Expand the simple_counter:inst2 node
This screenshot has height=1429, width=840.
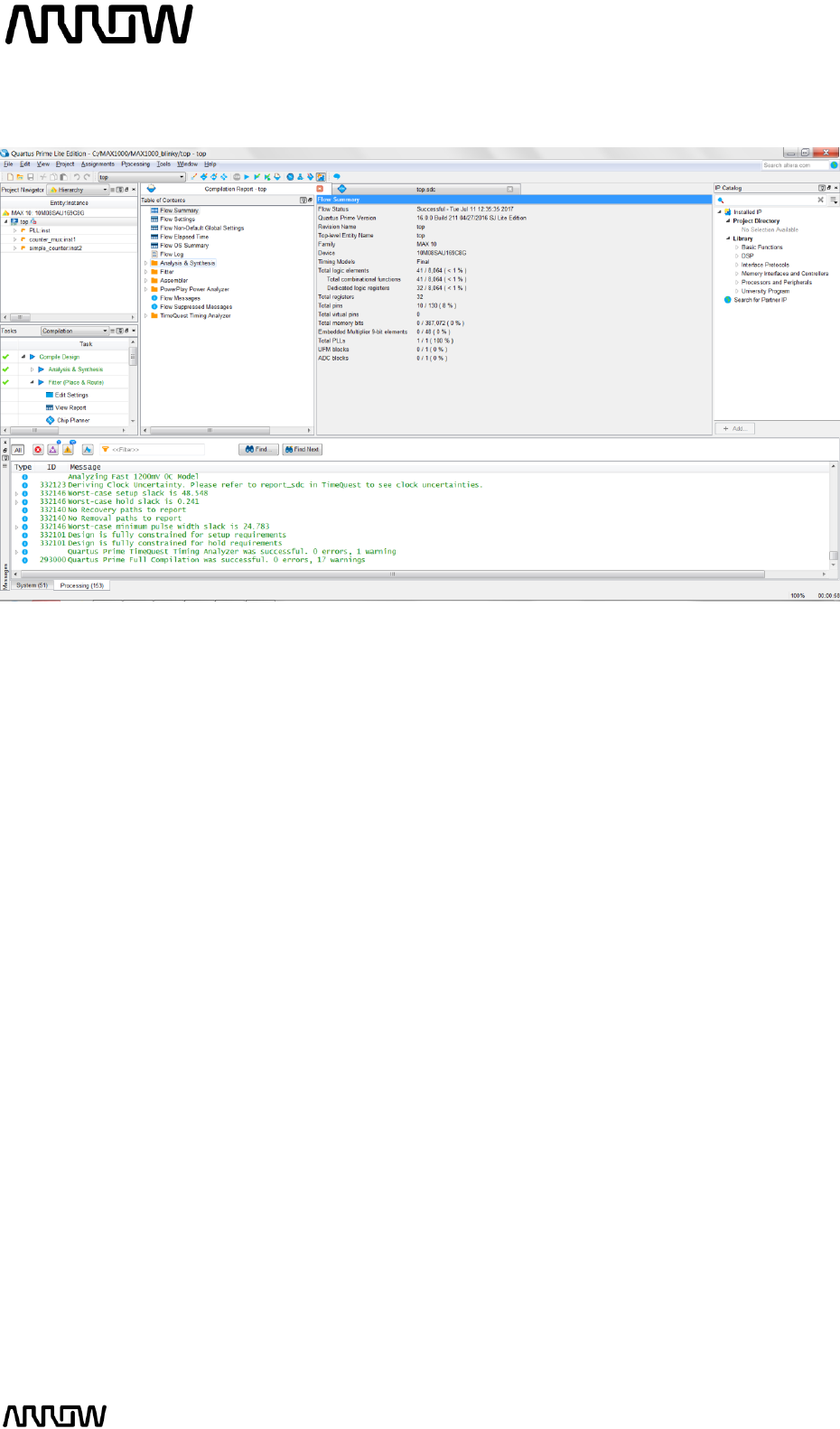pyautogui.click(x=14, y=248)
